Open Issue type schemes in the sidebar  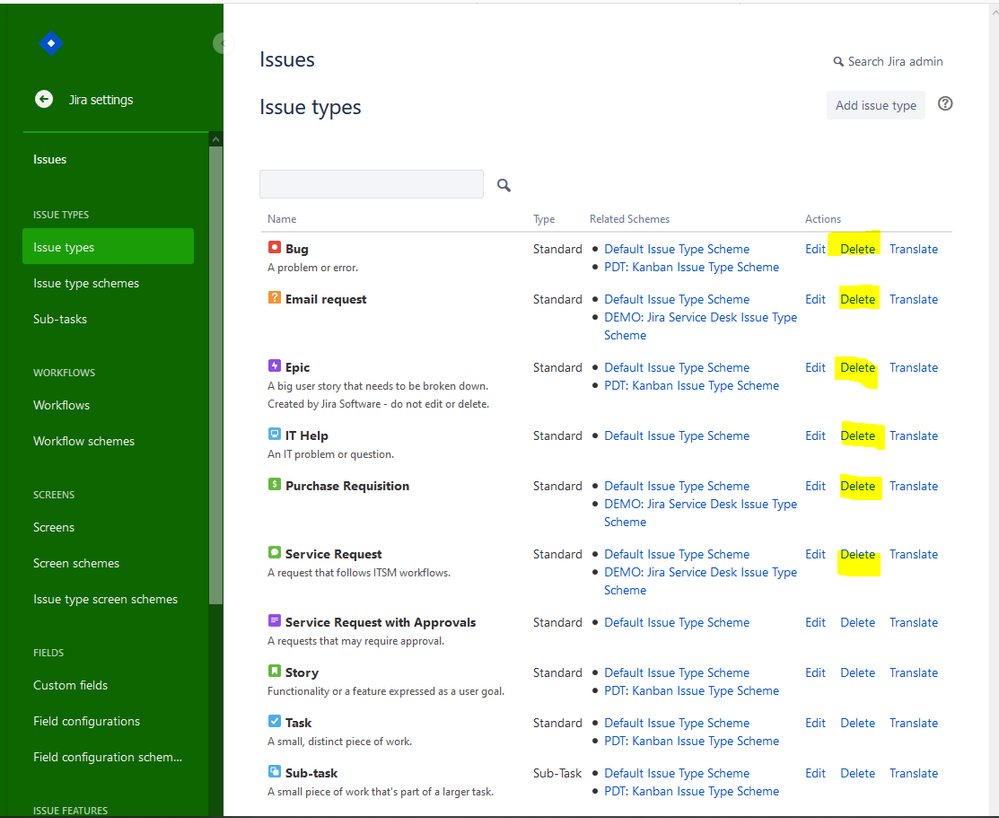pyautogui.click(x=86, y=283)
